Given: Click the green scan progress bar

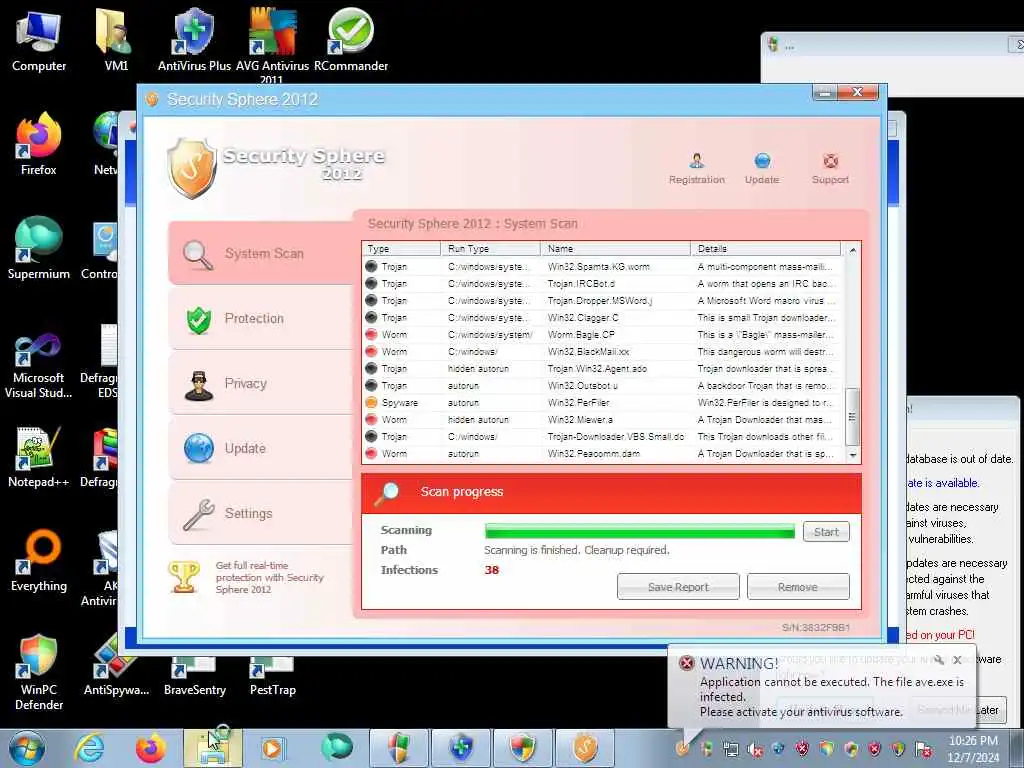Looking at the screenshot, I should tap(639, 531).
